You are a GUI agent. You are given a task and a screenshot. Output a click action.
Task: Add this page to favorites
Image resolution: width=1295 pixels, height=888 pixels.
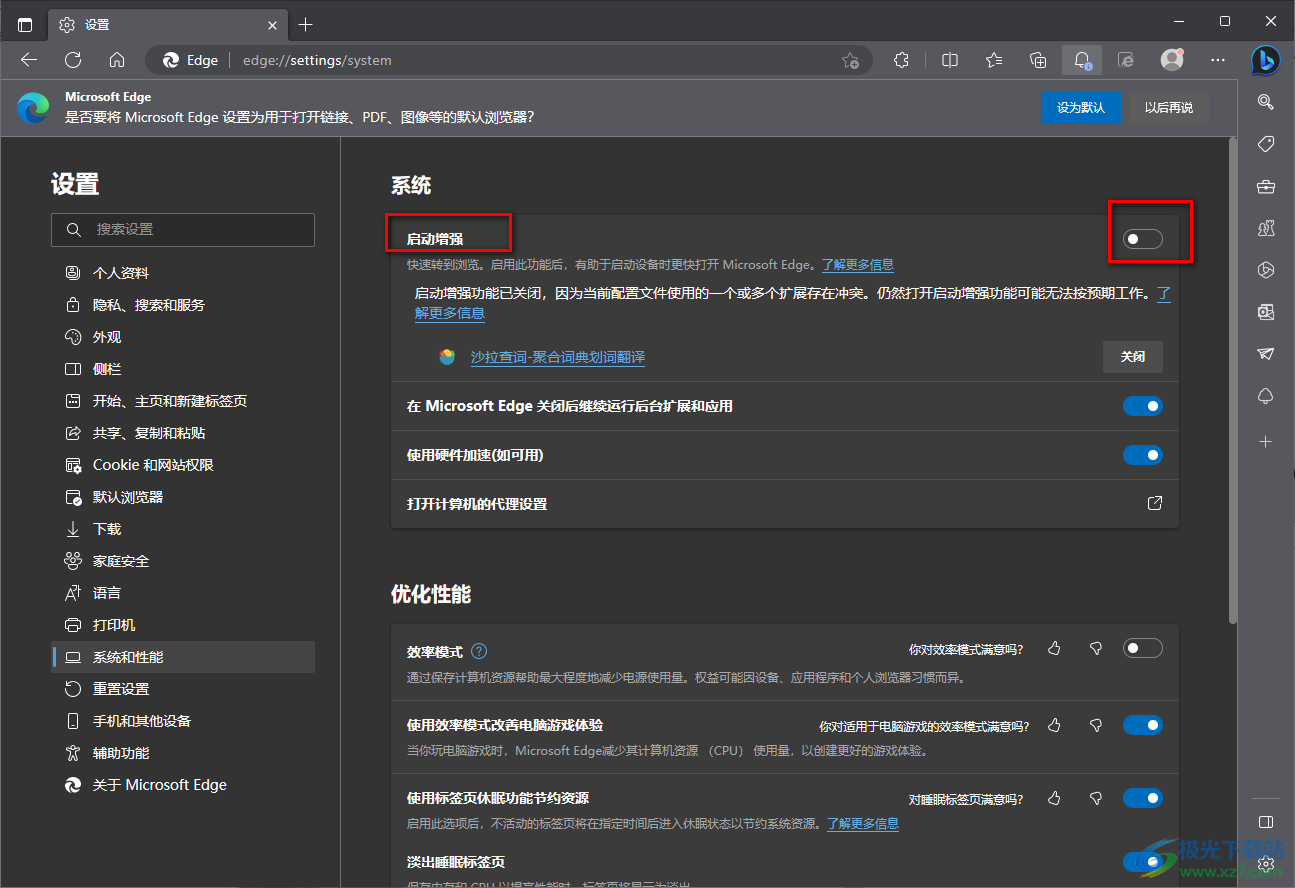click(850, 60)
